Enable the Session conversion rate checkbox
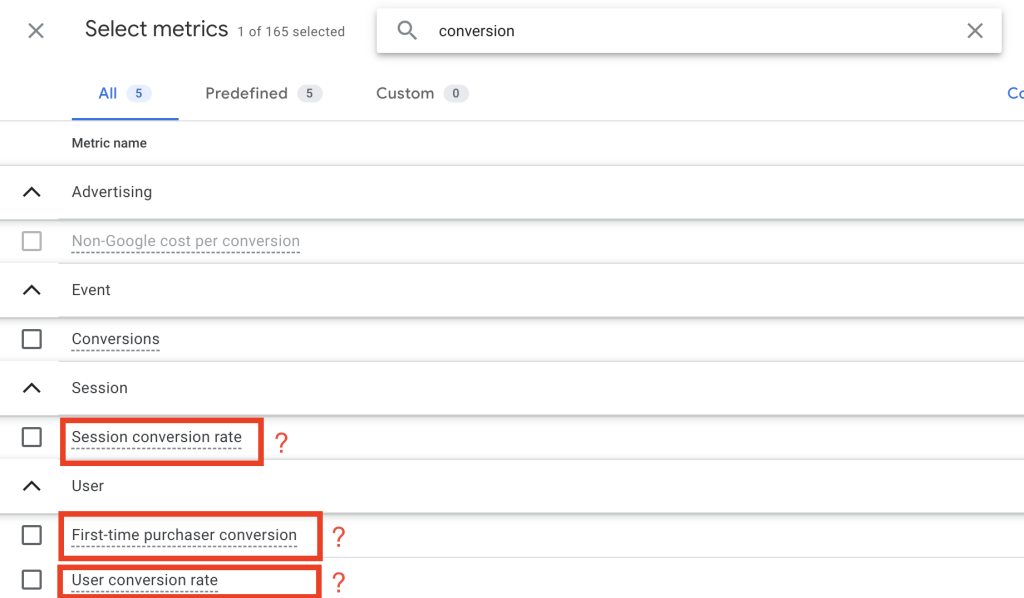 32,437
